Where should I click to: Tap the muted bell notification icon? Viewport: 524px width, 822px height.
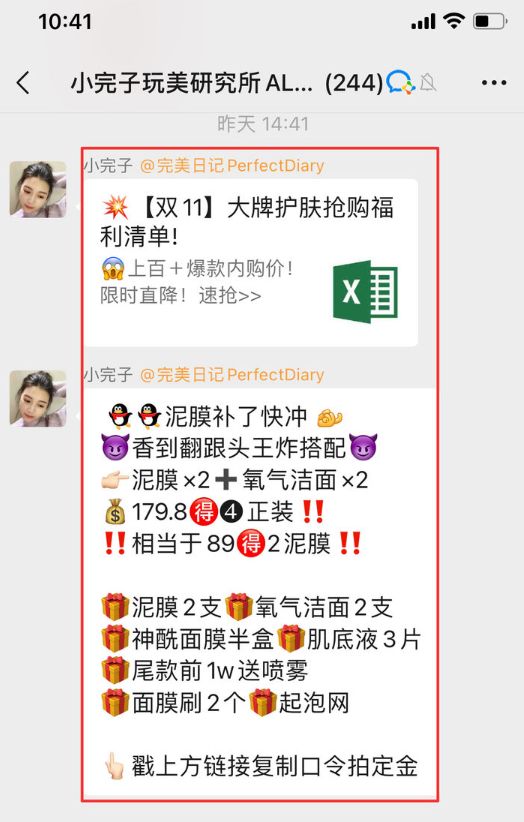tap(428, 83)
